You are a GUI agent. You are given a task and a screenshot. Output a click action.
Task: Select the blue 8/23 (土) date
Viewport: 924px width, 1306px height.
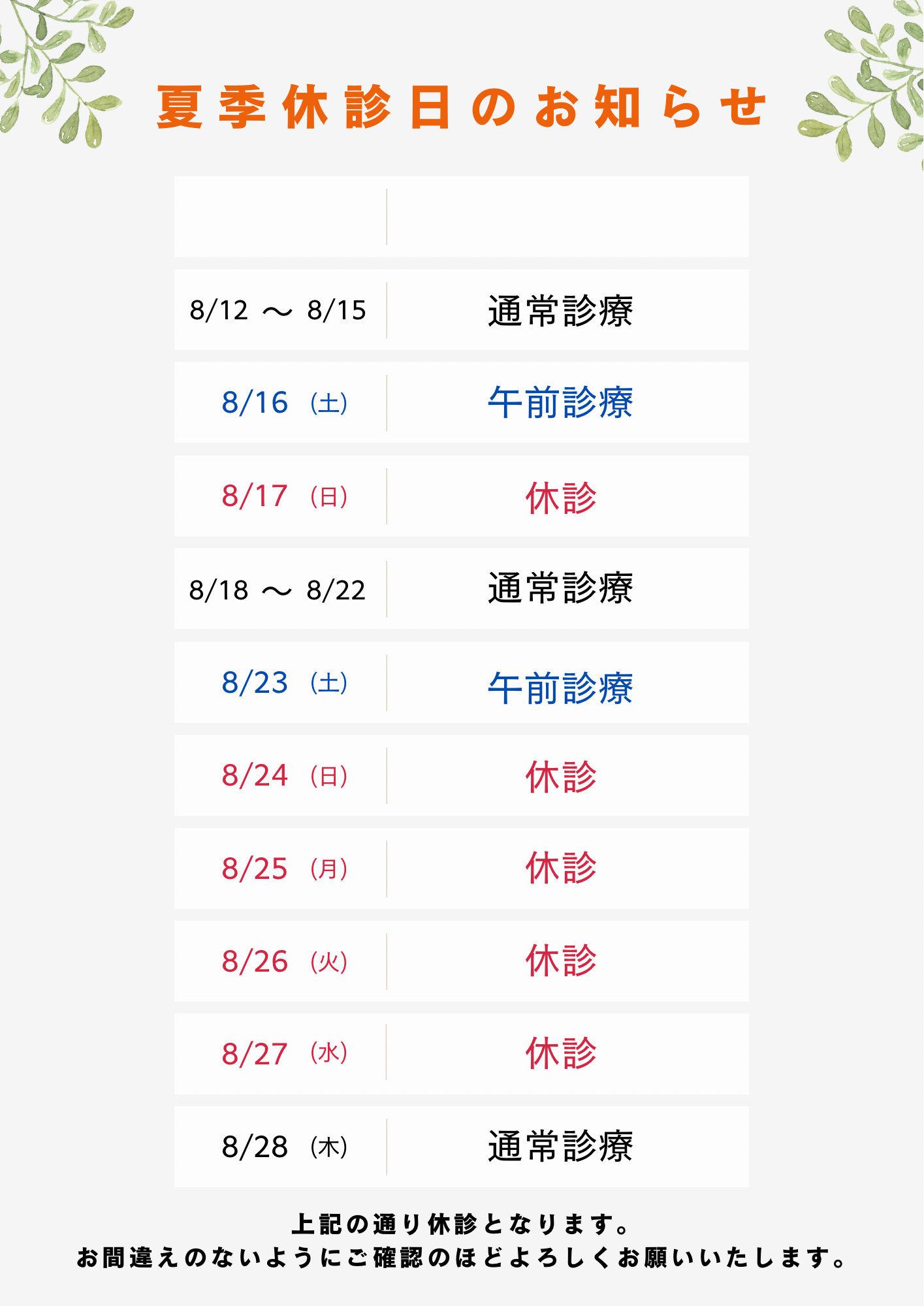(x=285, y=683)
